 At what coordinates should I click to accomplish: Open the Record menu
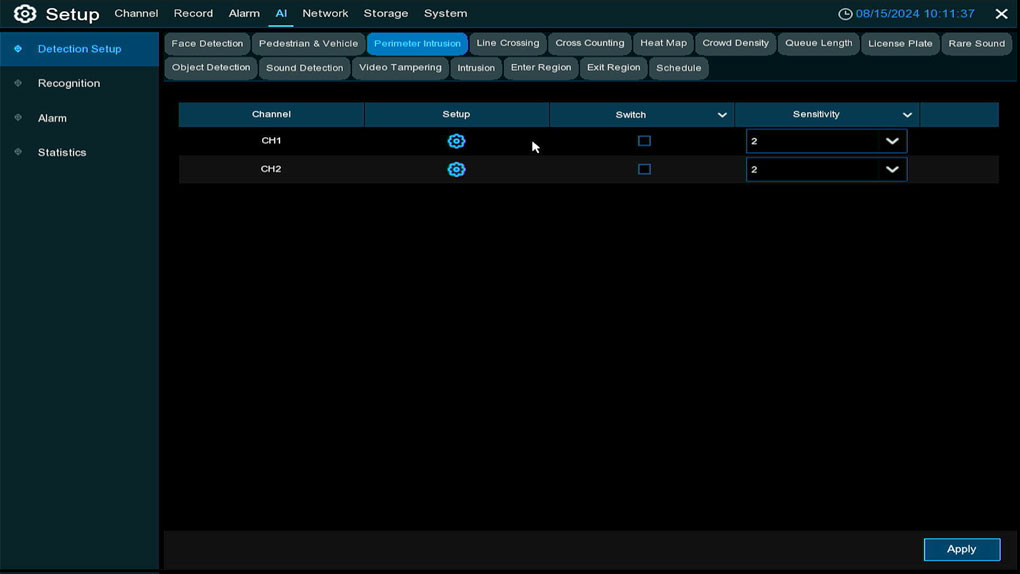[193, 14]
